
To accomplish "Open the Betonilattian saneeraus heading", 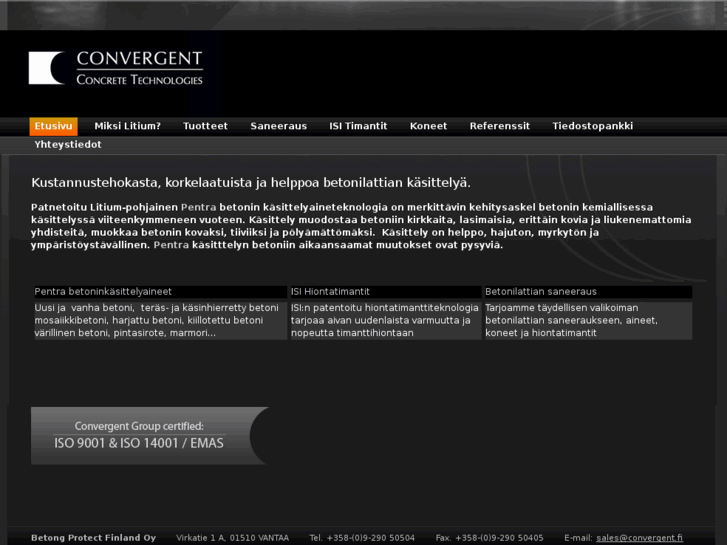I will click(541, 292).
